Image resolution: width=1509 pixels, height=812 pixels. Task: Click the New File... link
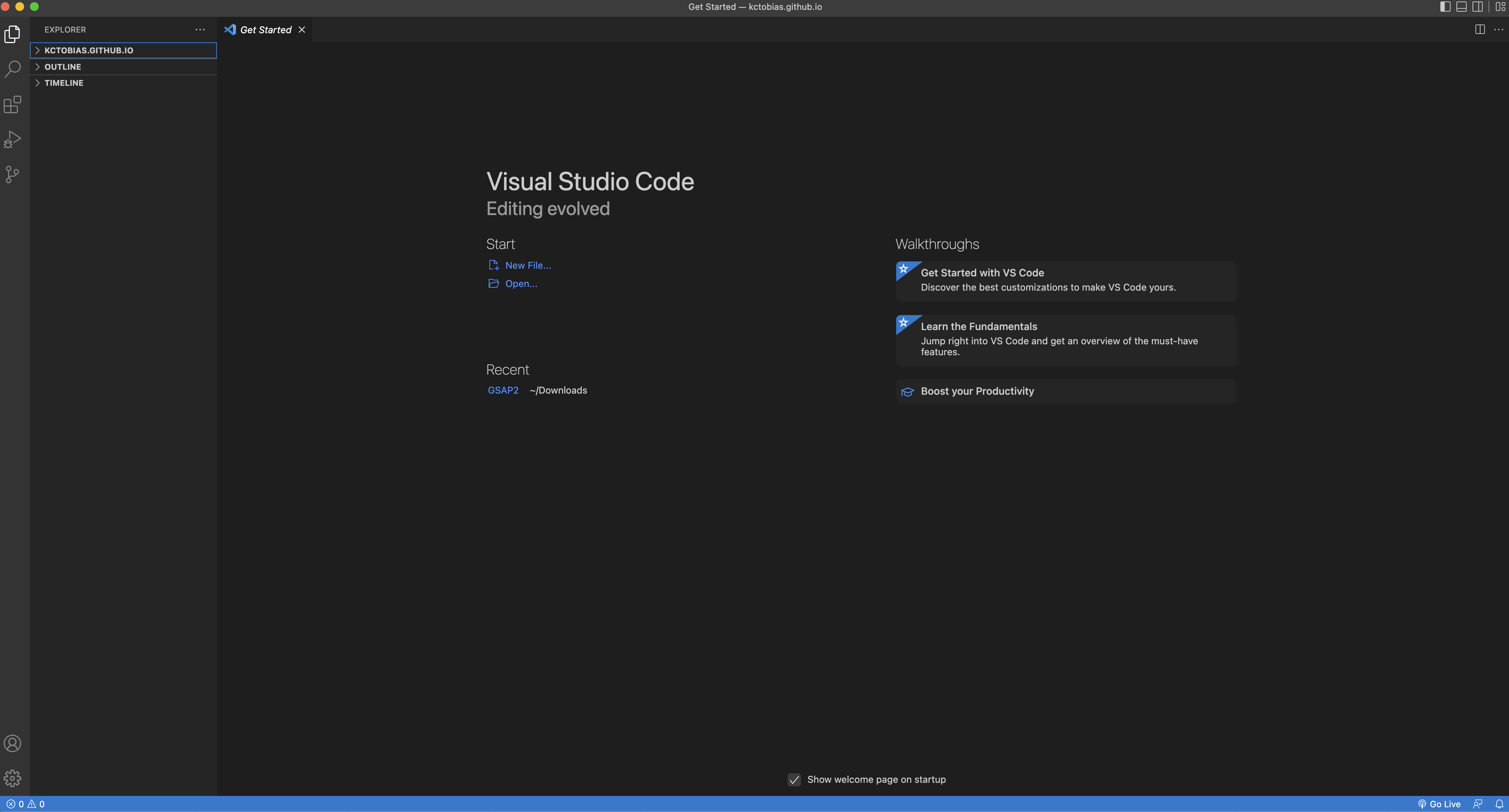tap(528, 265)
